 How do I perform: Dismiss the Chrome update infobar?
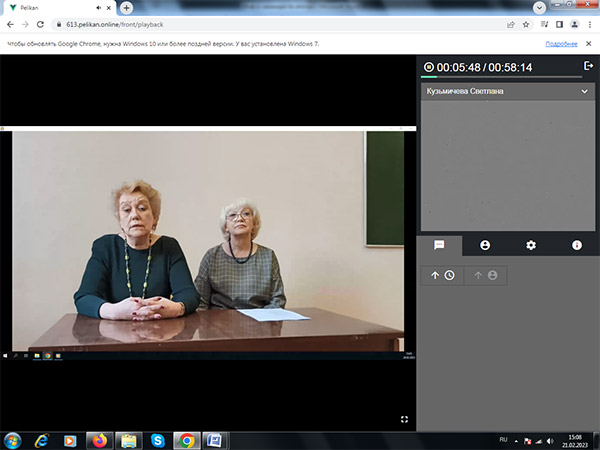point(589,44)
